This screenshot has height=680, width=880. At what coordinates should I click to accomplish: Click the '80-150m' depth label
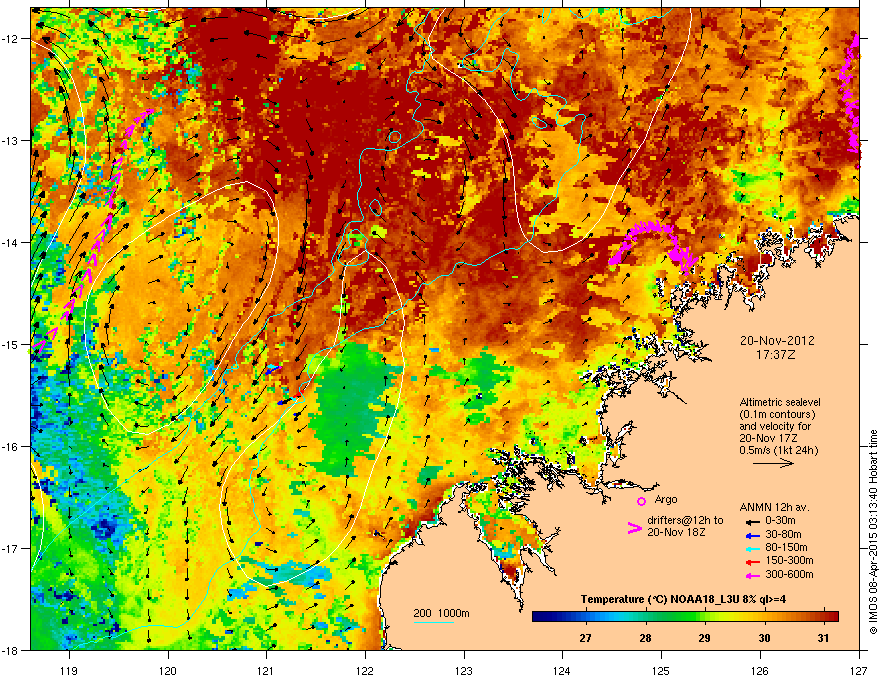pos(786,547)
